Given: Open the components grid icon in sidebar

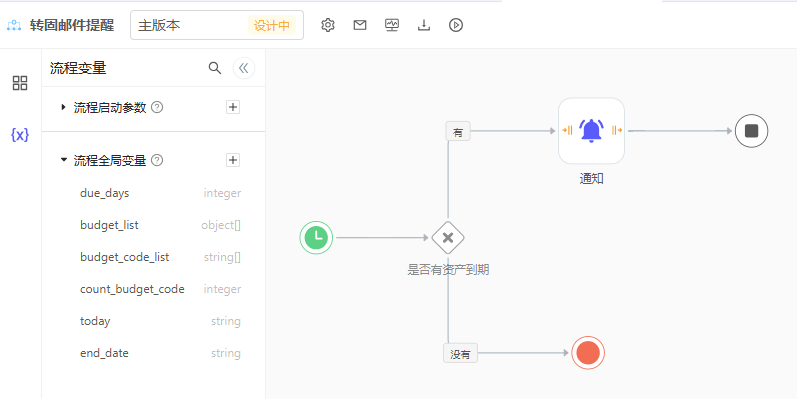Looking at the screenshot, I should coord(20,83).
